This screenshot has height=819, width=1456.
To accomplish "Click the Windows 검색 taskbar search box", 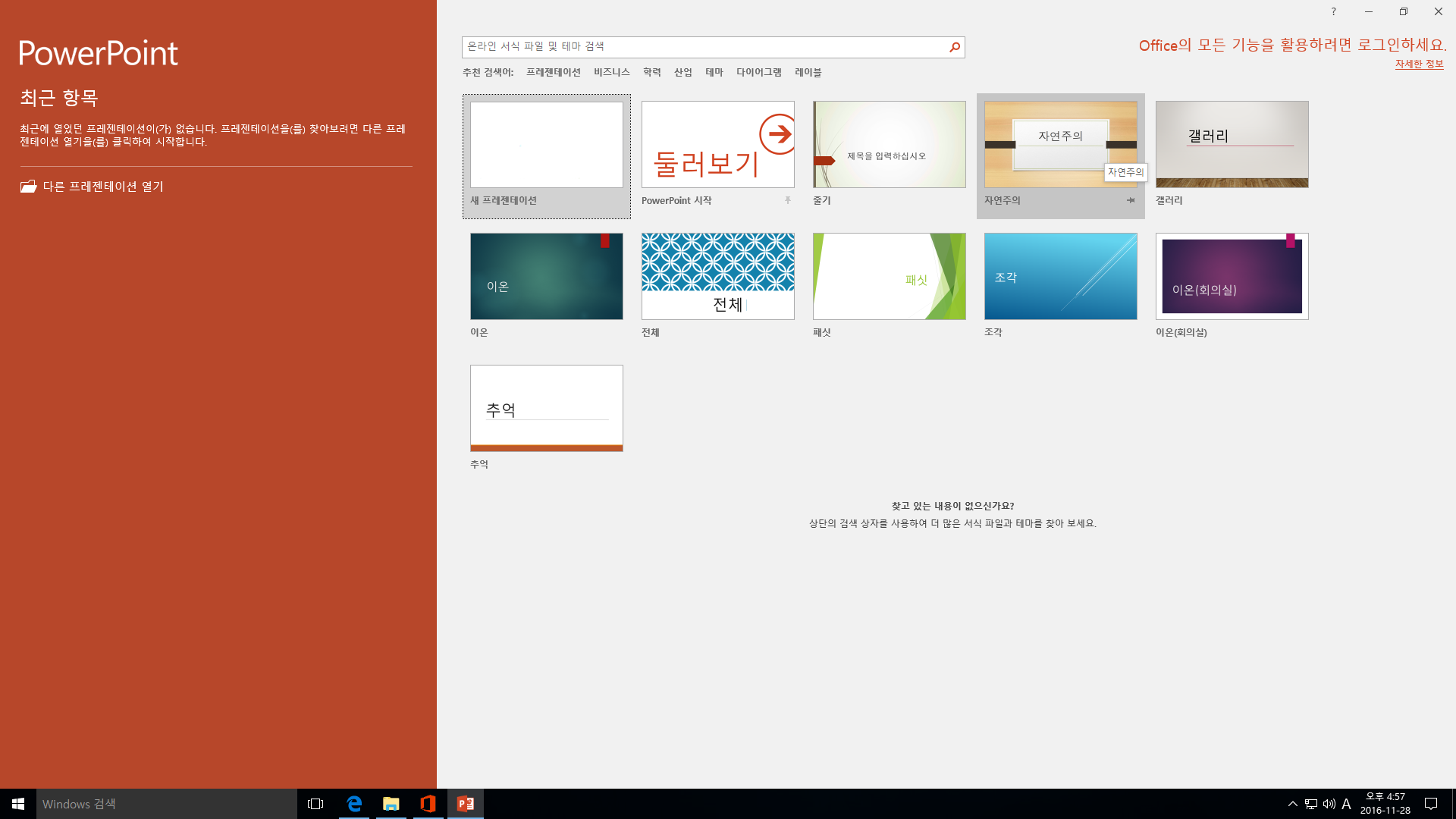I will [167, 804].
